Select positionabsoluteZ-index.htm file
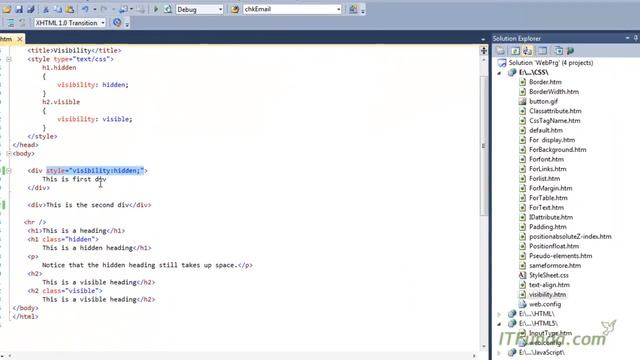640x360 pixels. pyautogui.click(x=570, y=237)
